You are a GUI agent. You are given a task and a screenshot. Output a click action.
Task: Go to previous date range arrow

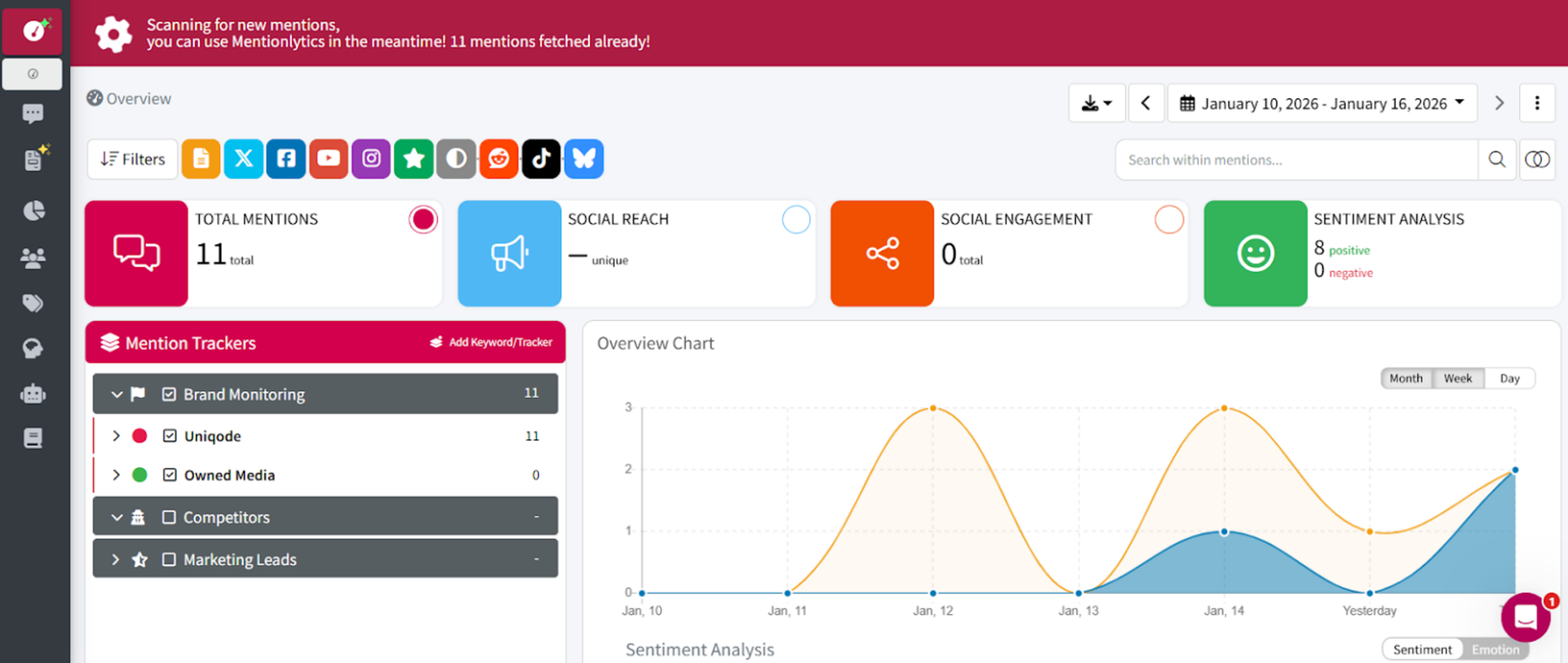click(1146, 103)
